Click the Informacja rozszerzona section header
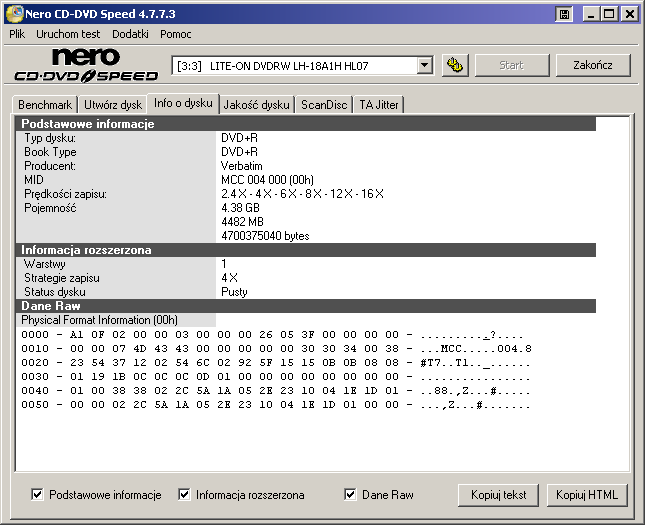The image size is (645, 525). pos(306,250)
